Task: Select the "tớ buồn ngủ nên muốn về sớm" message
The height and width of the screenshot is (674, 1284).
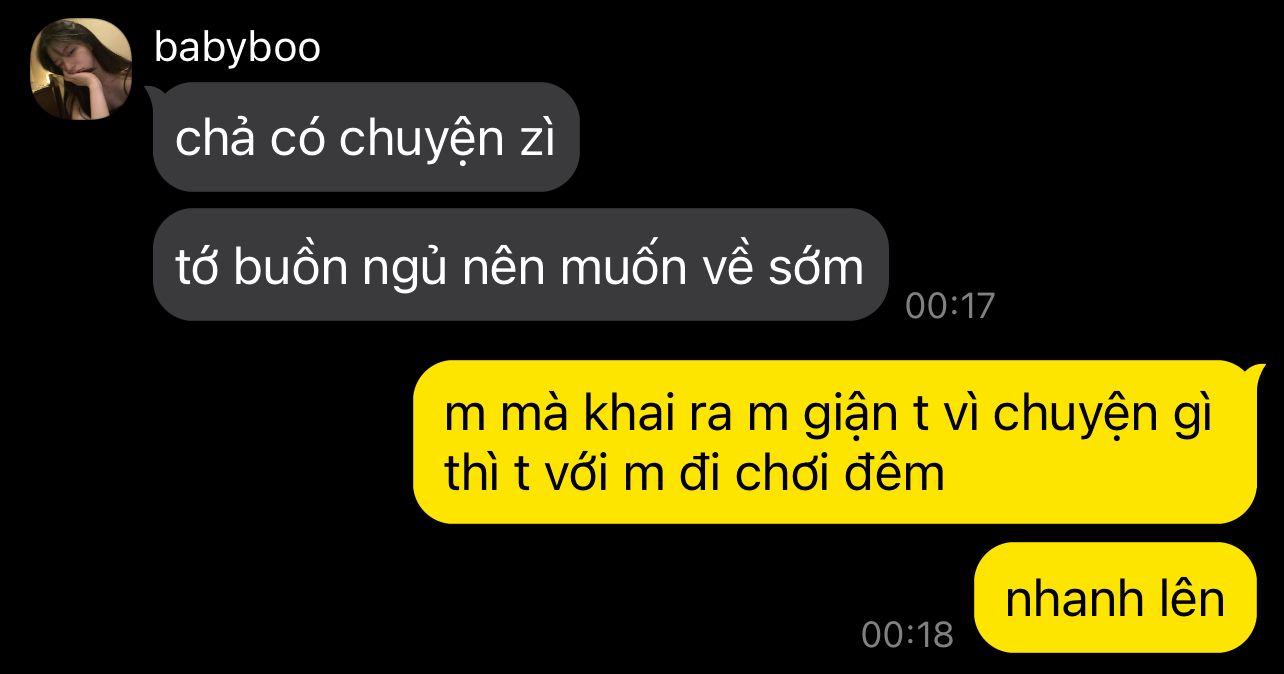Action: (x=520, y=265)
